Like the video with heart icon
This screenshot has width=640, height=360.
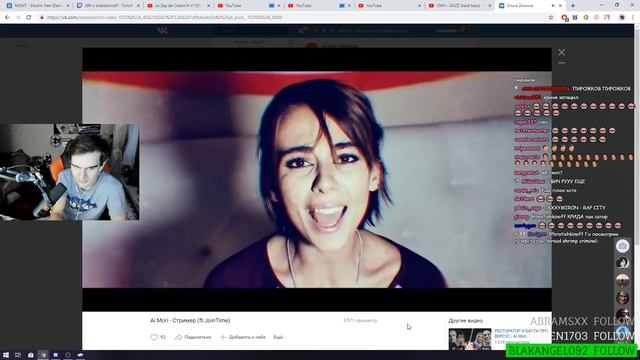coord(154,337)
